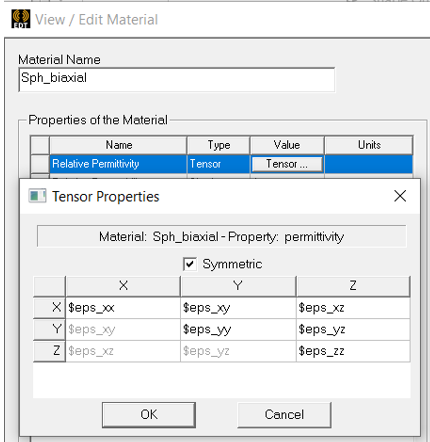Click the Tensor Properties title text
Image resolution: width=430 pixels, height=442 pixels.
click(x=106, y=197)
